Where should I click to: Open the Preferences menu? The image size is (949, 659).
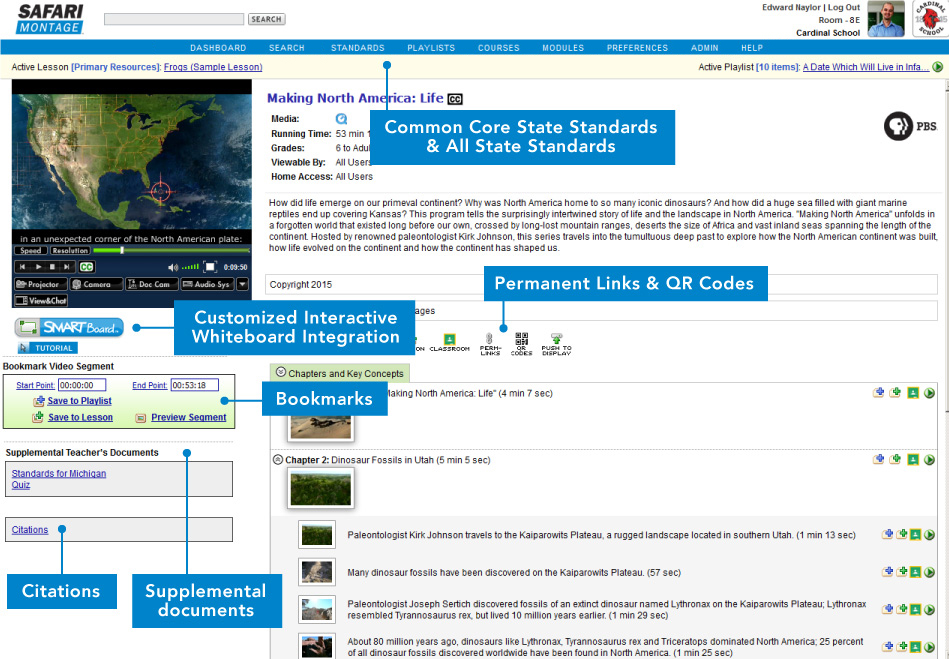point(637,48)
